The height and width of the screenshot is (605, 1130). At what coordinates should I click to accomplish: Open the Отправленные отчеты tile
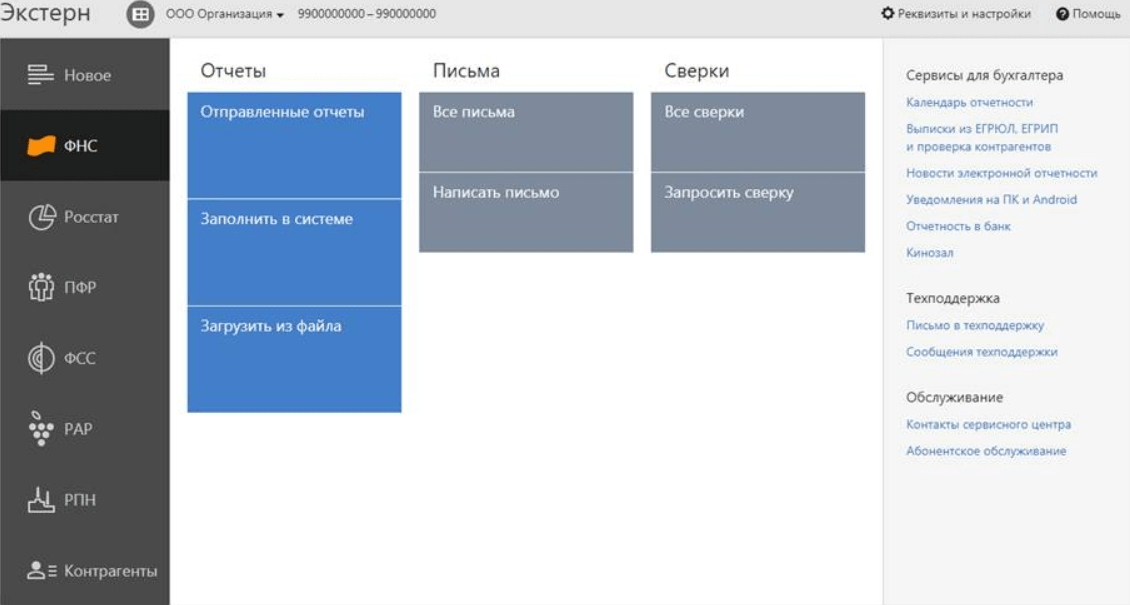tap(294, 145)
